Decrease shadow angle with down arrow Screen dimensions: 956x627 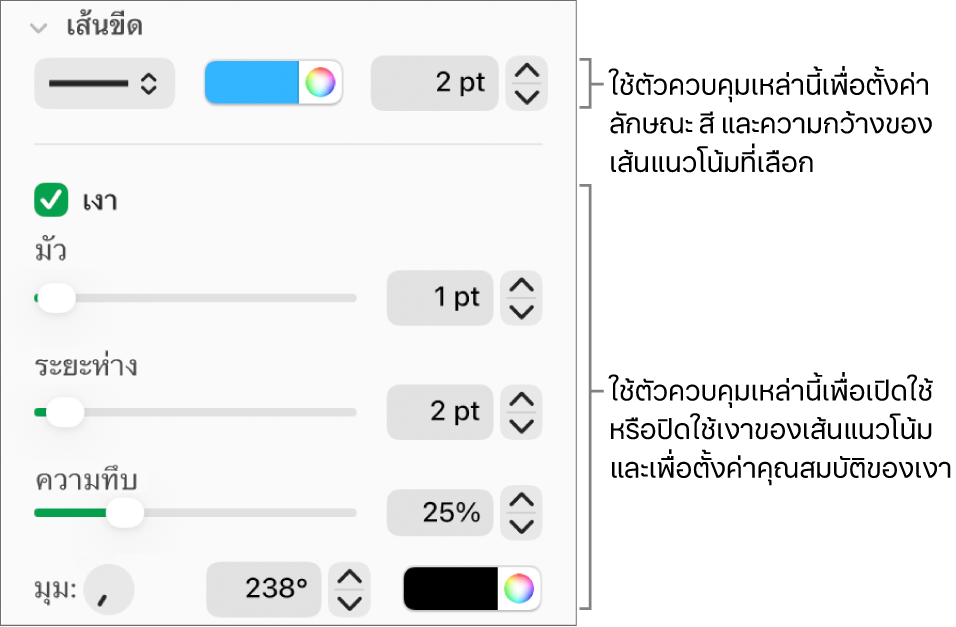point(349,603)
